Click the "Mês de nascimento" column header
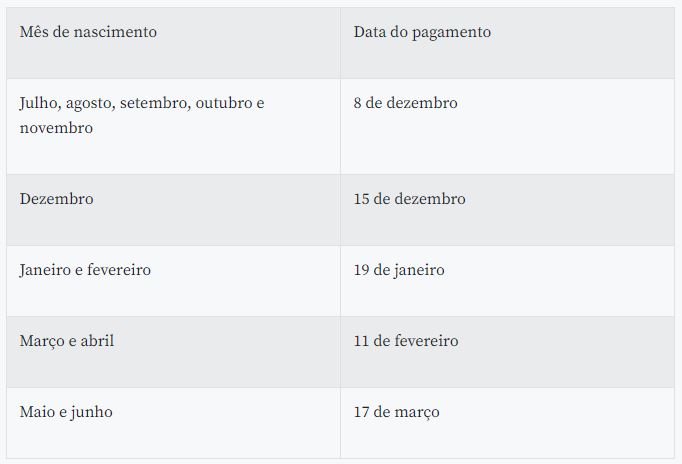The width and height of the screenshot is (682, 464). click(x=88, y=32)
